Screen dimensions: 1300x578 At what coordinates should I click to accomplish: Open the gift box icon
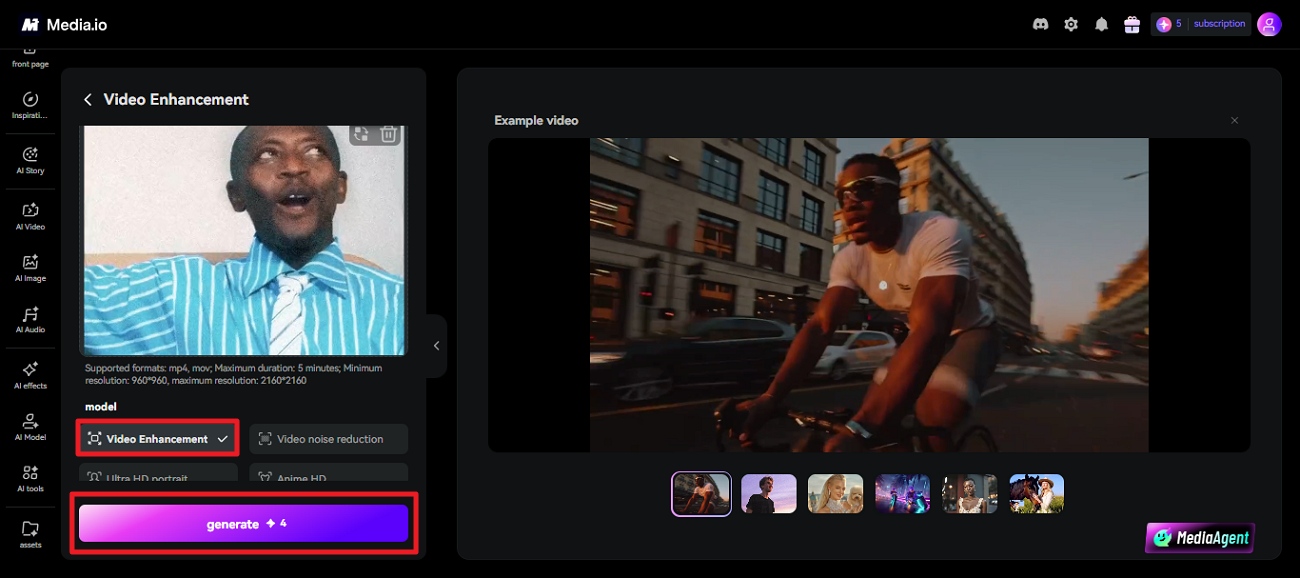coord(1132,24)
